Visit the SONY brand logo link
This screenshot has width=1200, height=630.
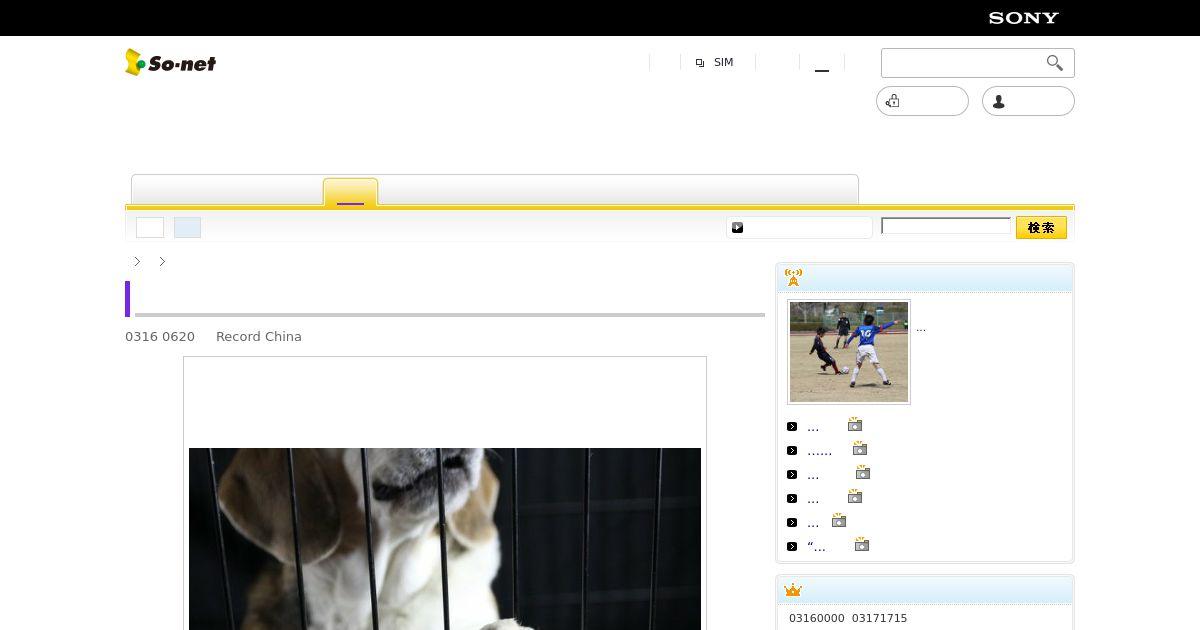click(x=1023, y=18)
